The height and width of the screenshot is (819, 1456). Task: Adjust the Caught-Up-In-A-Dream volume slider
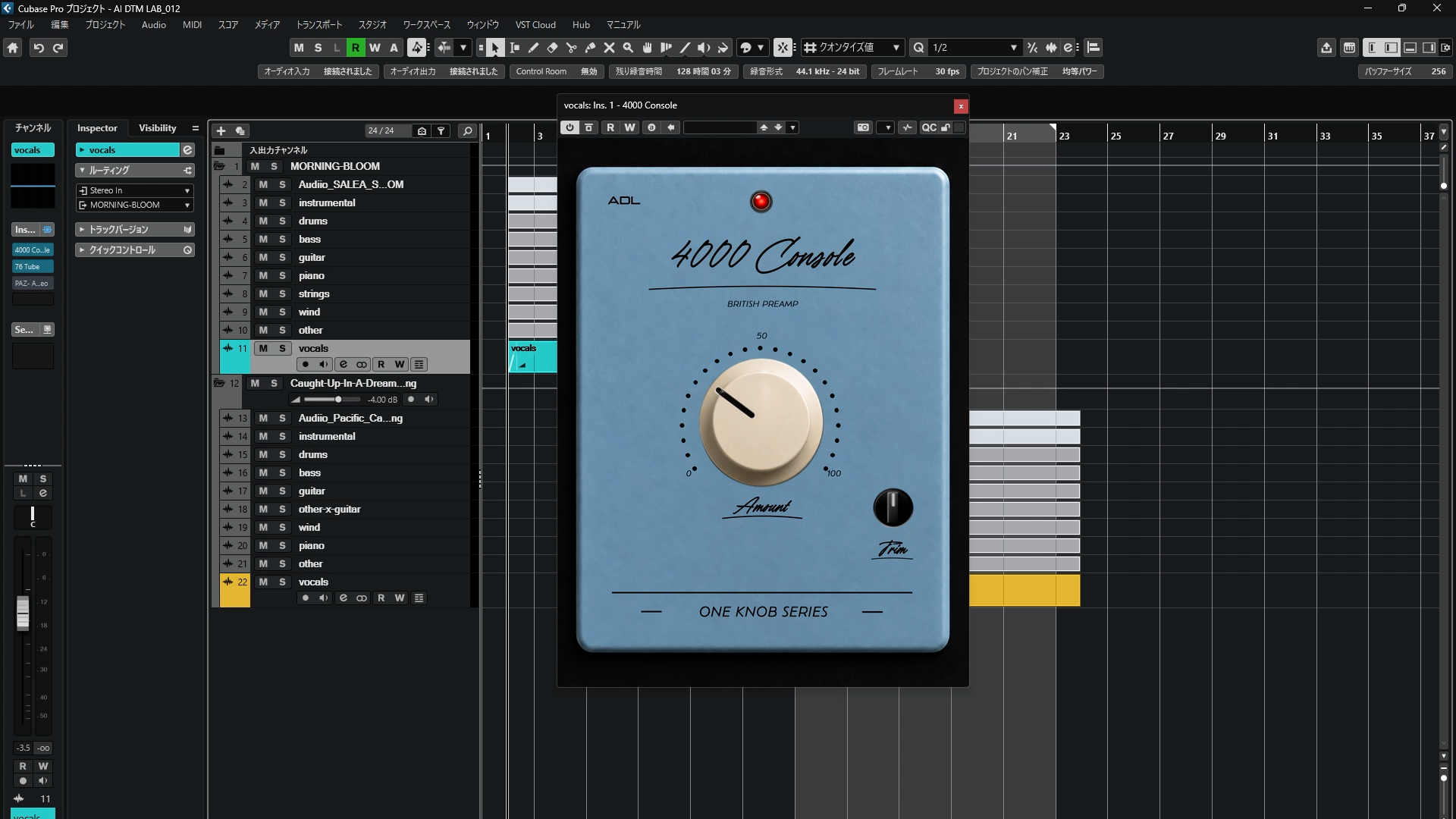point(332,400)
